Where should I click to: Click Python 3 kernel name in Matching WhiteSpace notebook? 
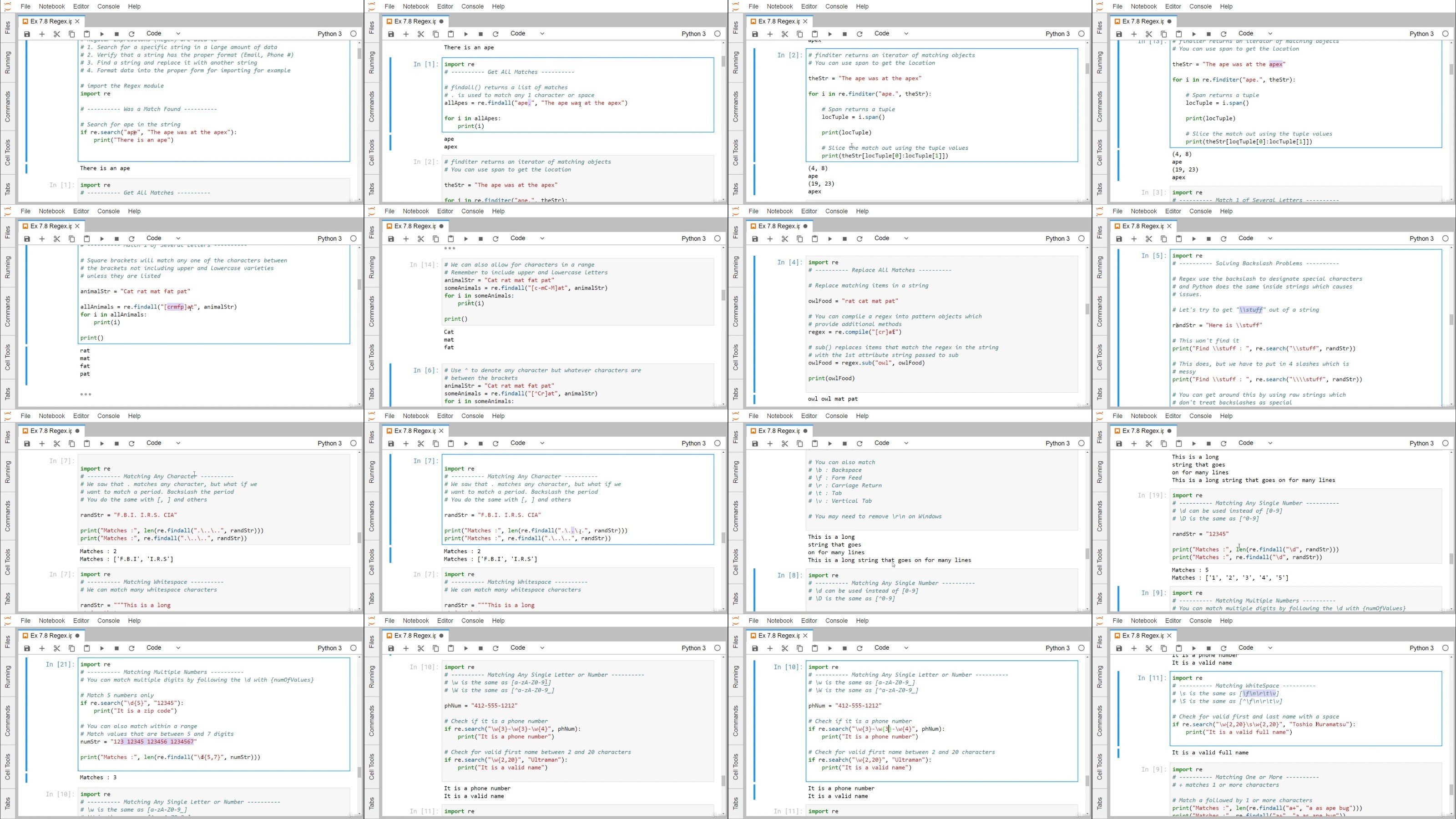click(1421, 648)
